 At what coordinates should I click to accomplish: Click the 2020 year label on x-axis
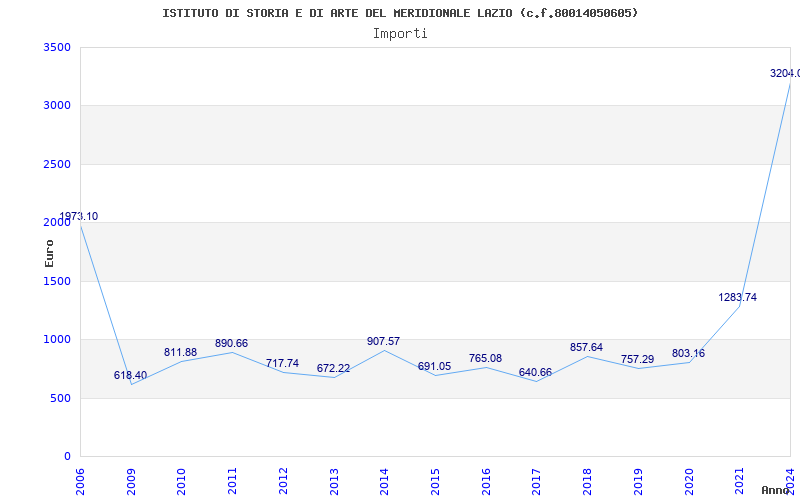(x=689, y=482)
